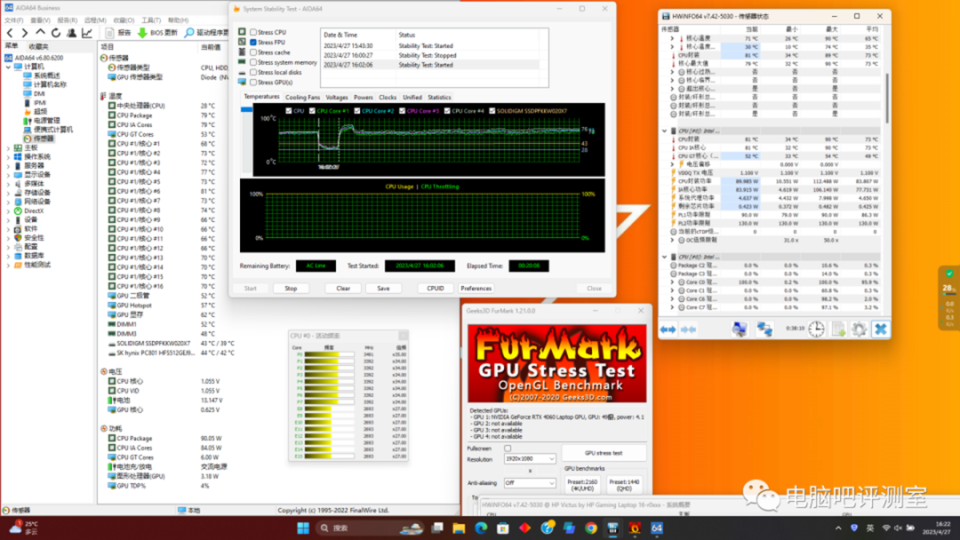Expand the Core C6 row in HWiNFO

click(x=672, y=299)
